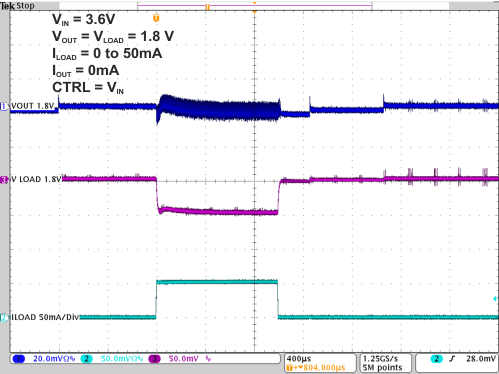Click the CTRL = VIN annotation
499x374 pixels.
(88, 88)
